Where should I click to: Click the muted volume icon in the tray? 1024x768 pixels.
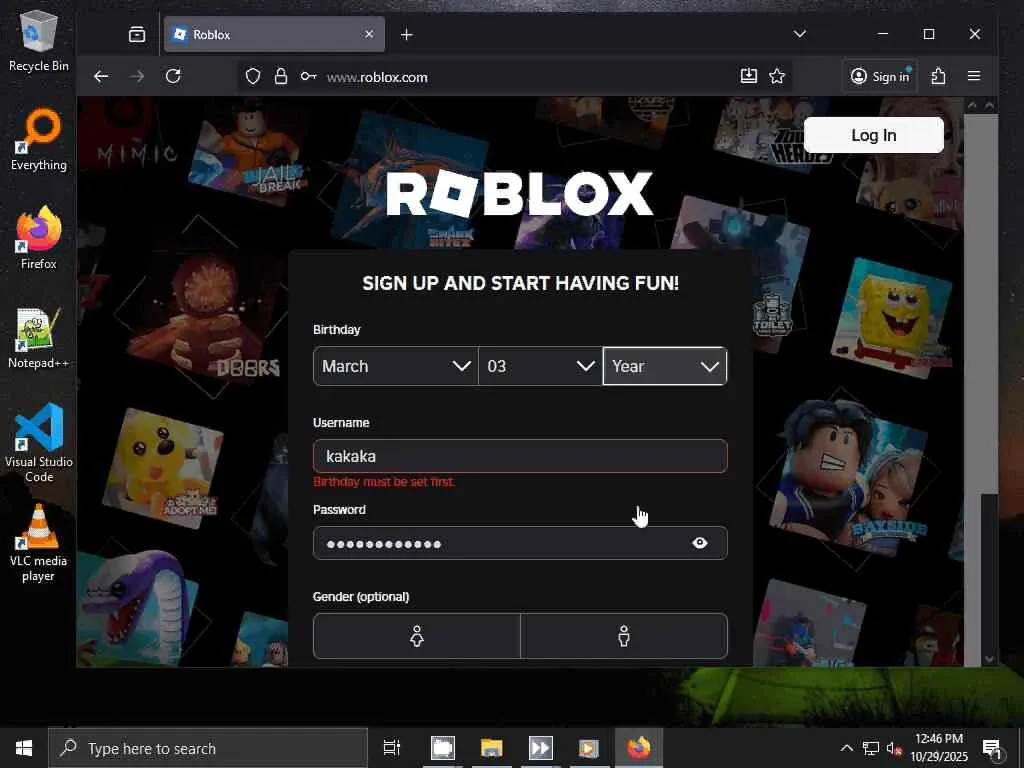click(894, 749)
